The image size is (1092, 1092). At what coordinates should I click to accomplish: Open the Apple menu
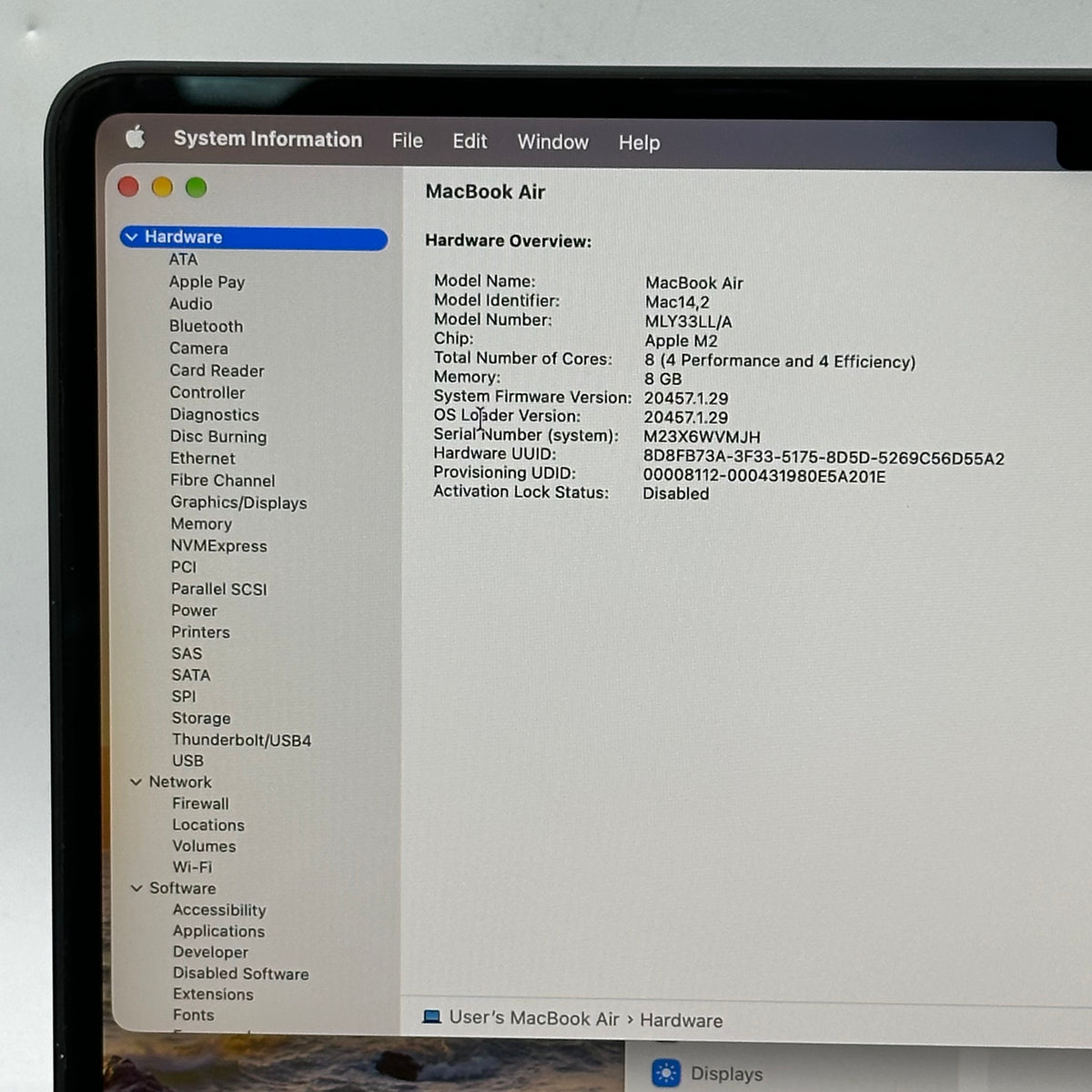click(x=136, y=137)
